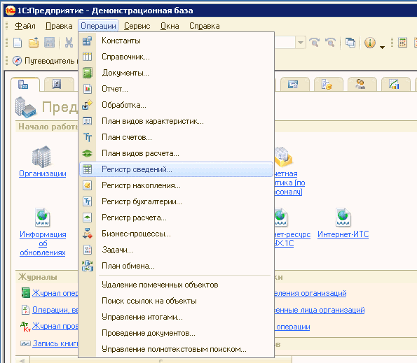Open the Сервис menu
Image resolution: width=417 pixels, height=363 pixels.
tap(137, 26)
